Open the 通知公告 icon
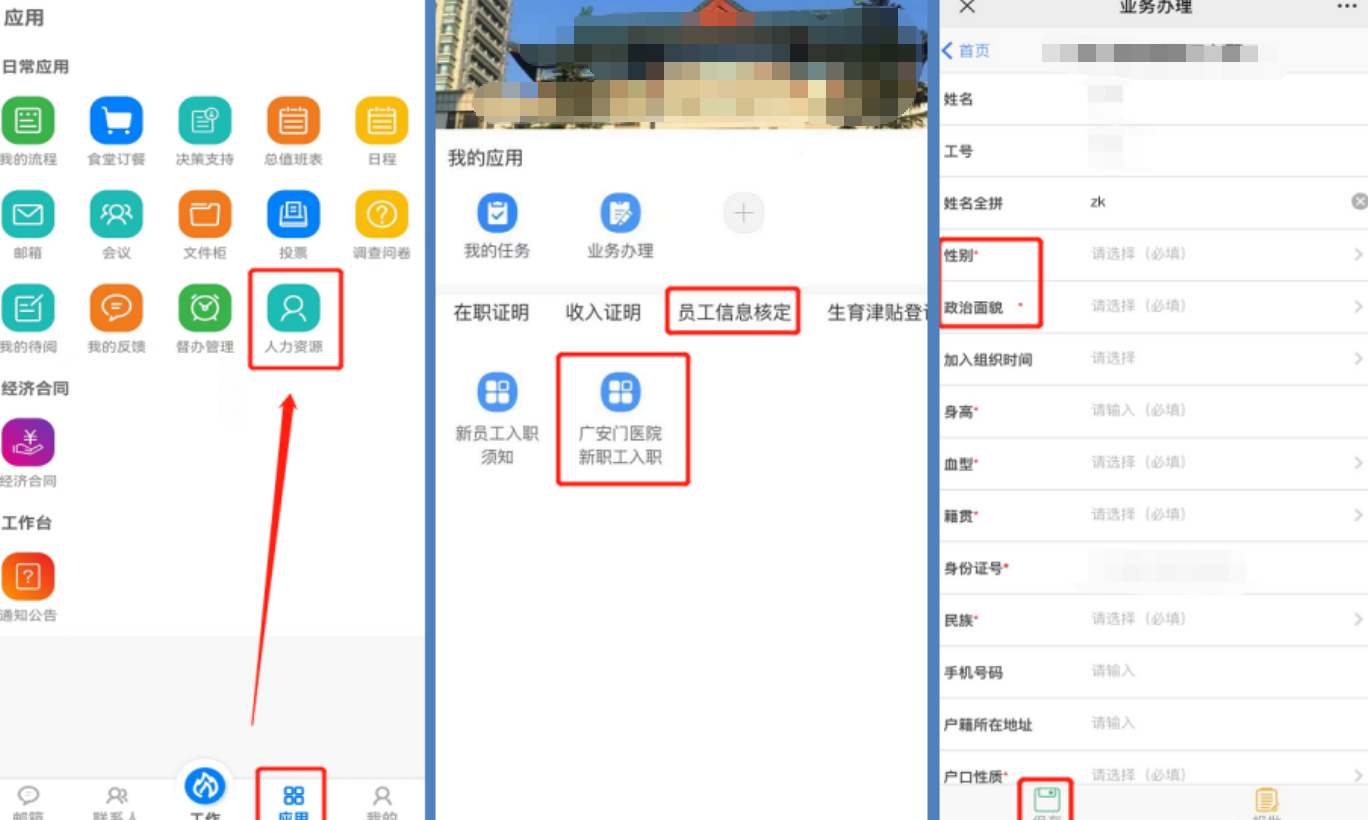The image size is (1368, 820). tap(29, 575)
